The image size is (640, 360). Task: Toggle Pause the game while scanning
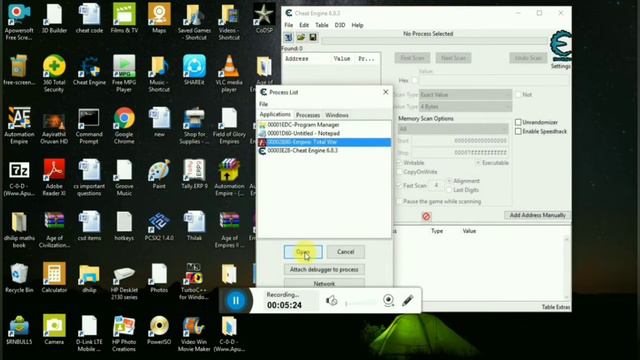[399, 201]
